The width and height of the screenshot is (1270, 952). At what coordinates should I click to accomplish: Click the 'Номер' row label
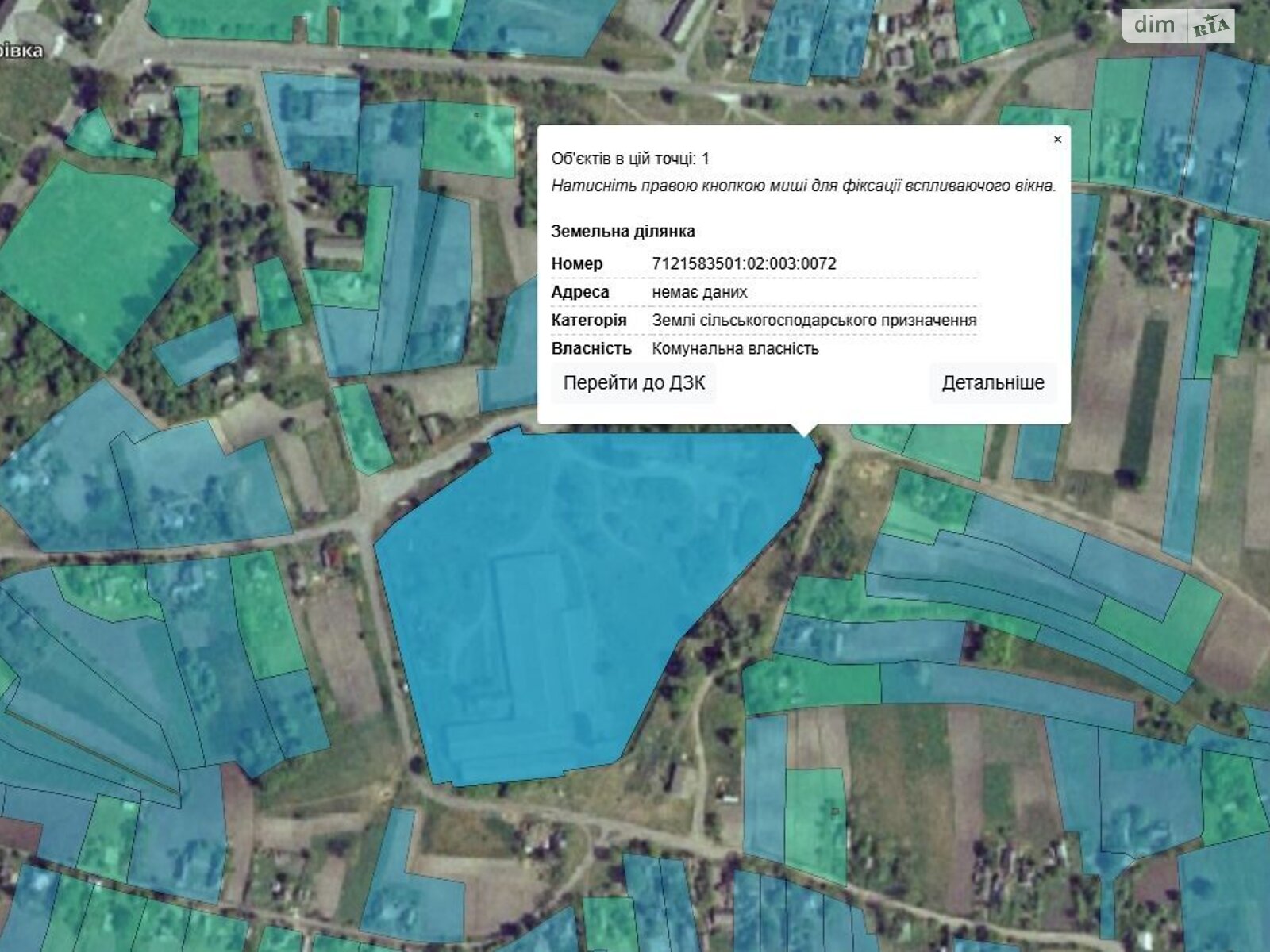tap(577, 263)
